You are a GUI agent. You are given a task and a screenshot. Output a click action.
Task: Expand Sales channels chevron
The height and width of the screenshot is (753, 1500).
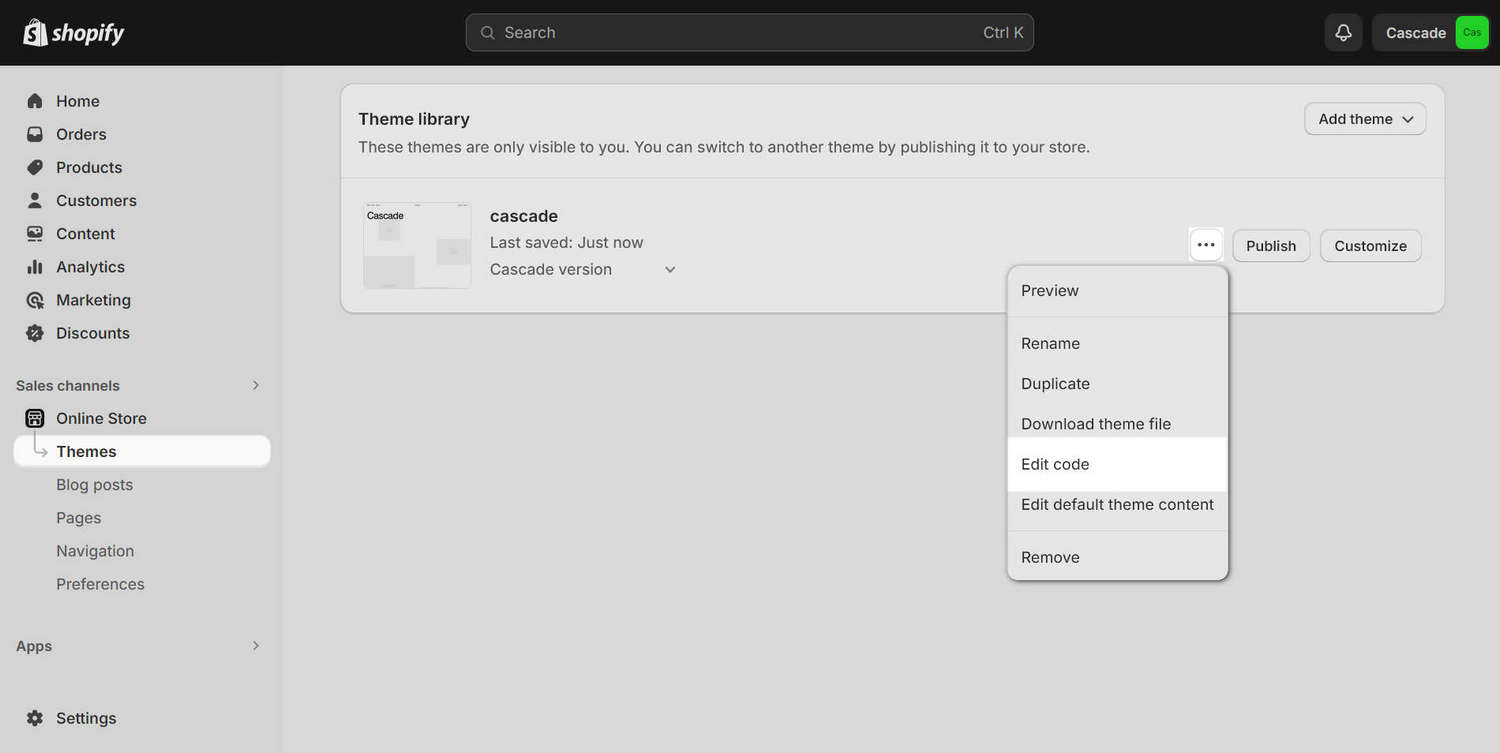(256, 385)
